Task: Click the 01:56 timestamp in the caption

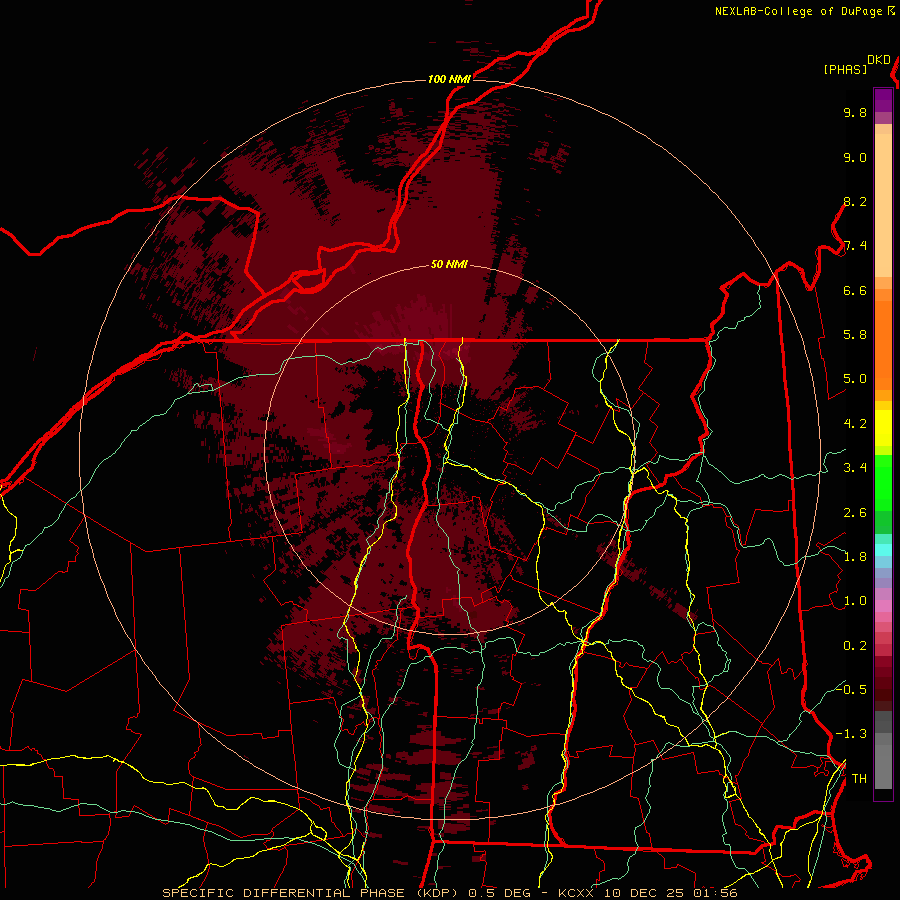Action: tap(716, 893)
